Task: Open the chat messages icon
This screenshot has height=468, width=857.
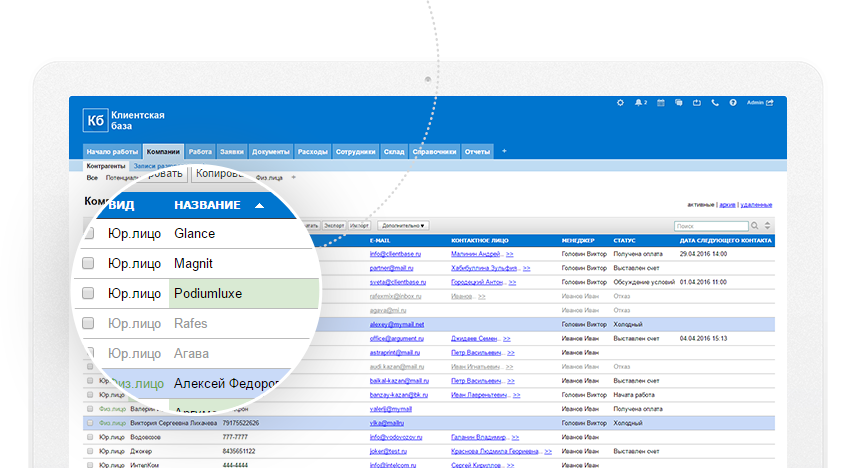Action: click(678, 102)
